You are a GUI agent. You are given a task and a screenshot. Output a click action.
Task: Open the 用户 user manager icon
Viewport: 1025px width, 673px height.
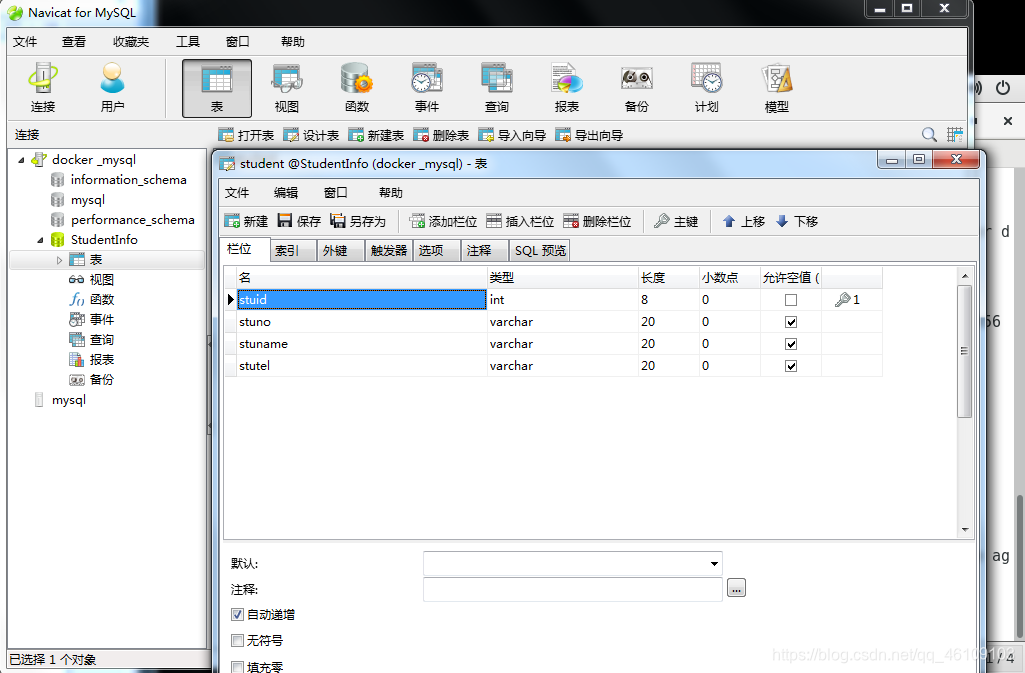pyautogui.click(x=112, y=88)
